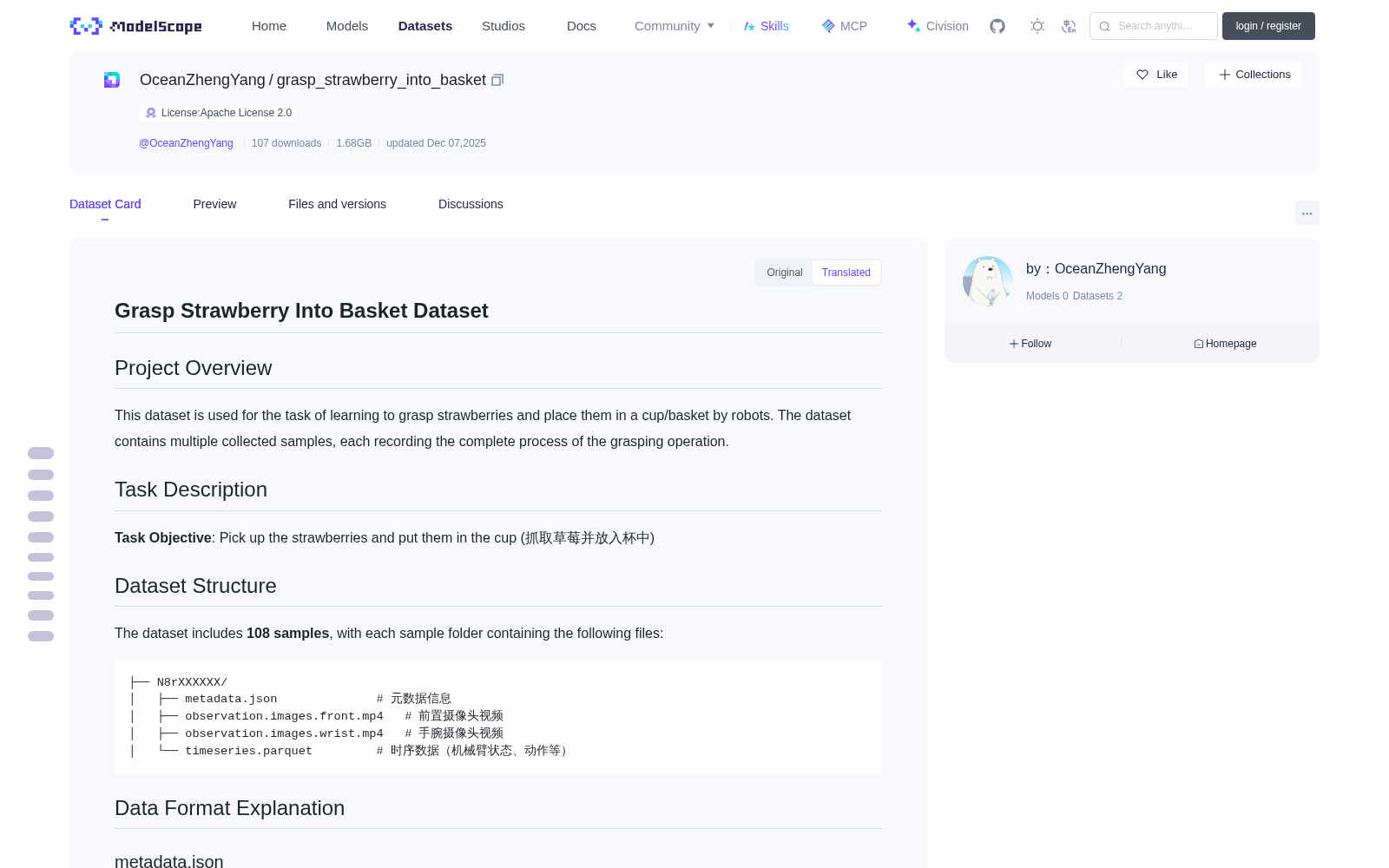Viewport: 1389px width, 868px height.
Task: Click the author's Datasets 2 count
Action: click(1097, 296)
